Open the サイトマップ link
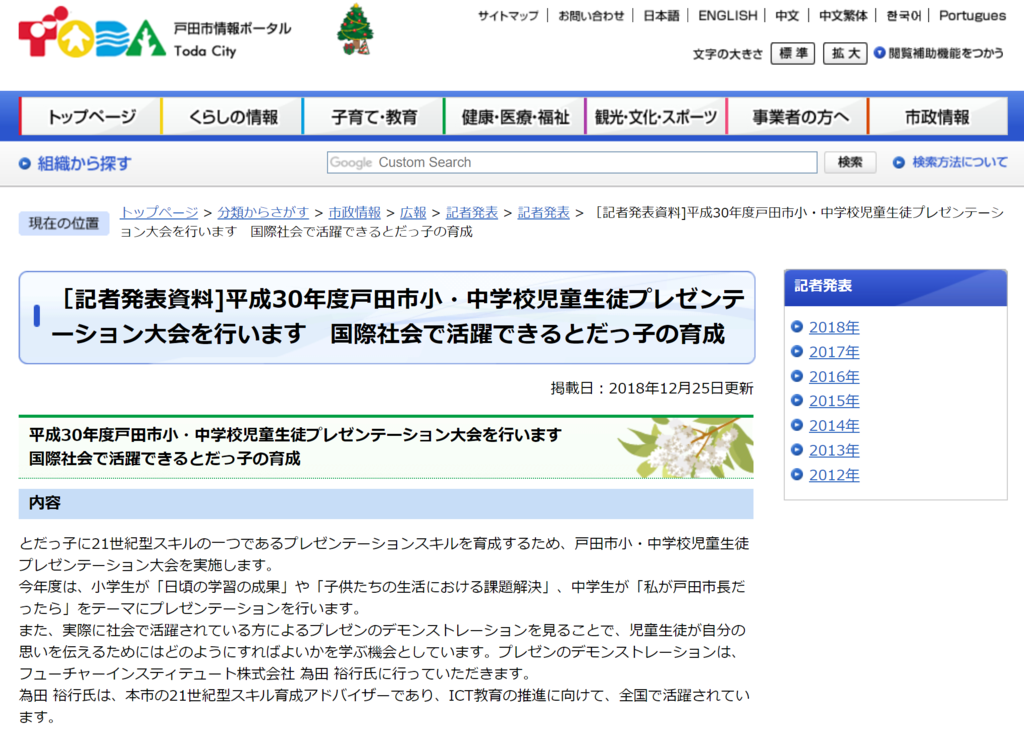The height and width of the screenshot is (731, 1024). (510, 16)
